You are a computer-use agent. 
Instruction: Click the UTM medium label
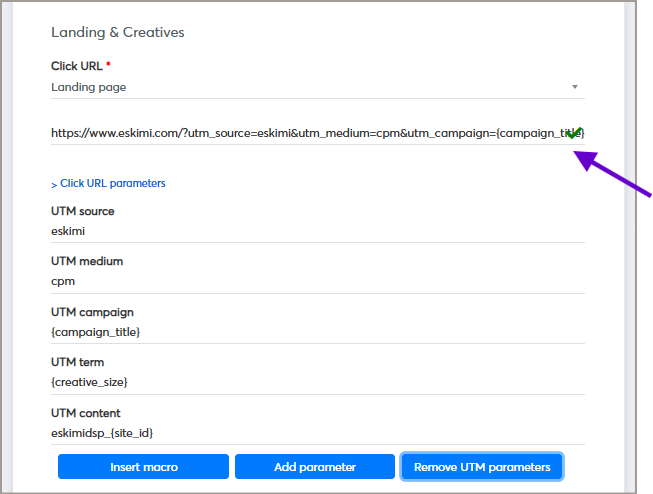pyautogui.click(x=86, y=261)
